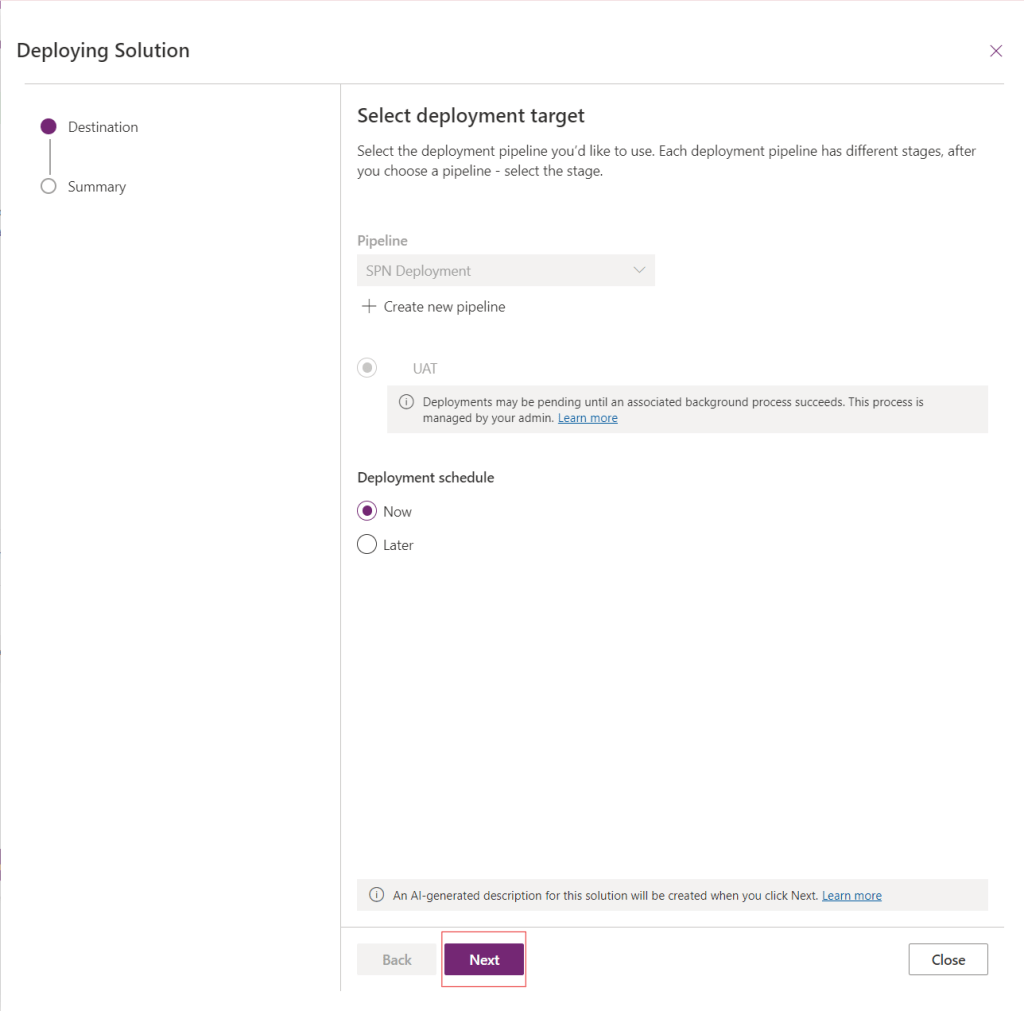Viewport: 1024px width, 1011px height.
Task: Open Learn more about admin-managed processes
Action: pyautogui.click(x=587, y=418)
